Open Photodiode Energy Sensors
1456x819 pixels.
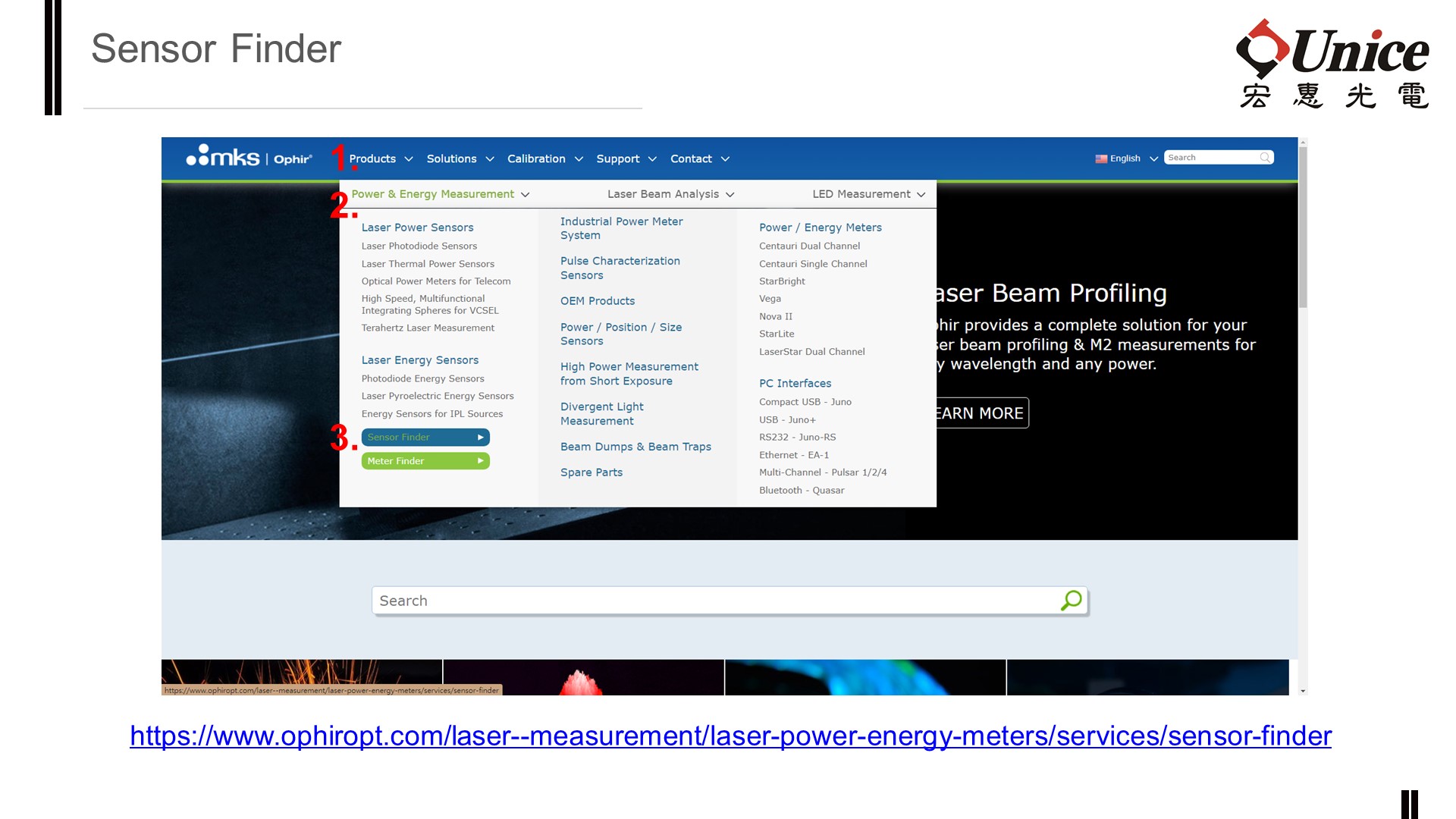pos(422,378)
